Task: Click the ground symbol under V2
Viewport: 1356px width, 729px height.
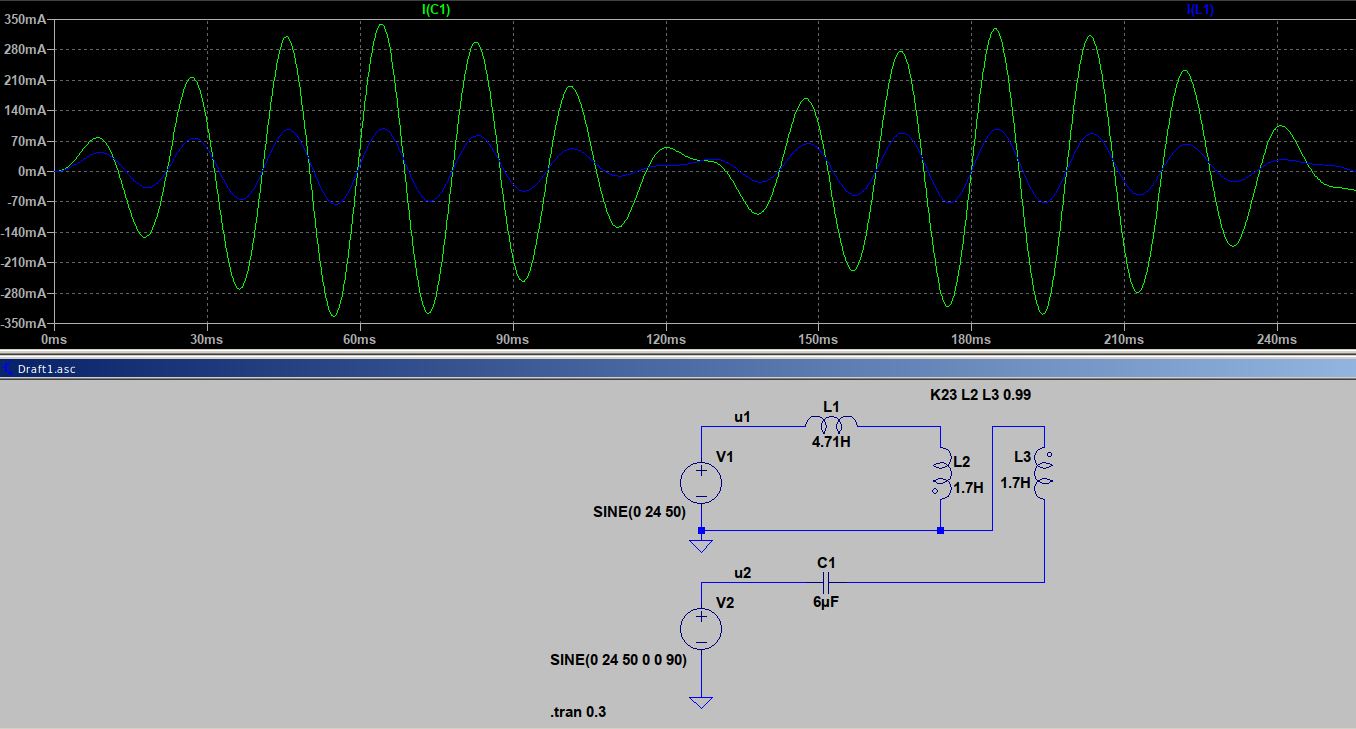Action: (x=701, y=702)
